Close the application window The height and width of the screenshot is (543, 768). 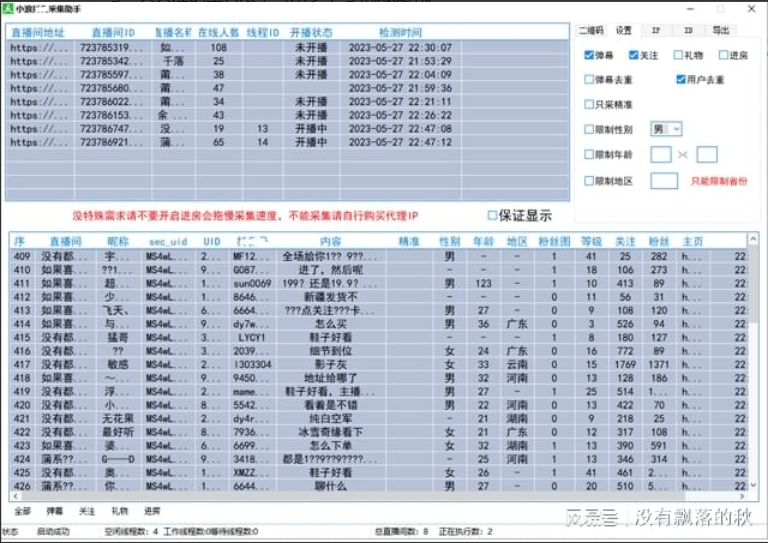(x=751, y=8)
